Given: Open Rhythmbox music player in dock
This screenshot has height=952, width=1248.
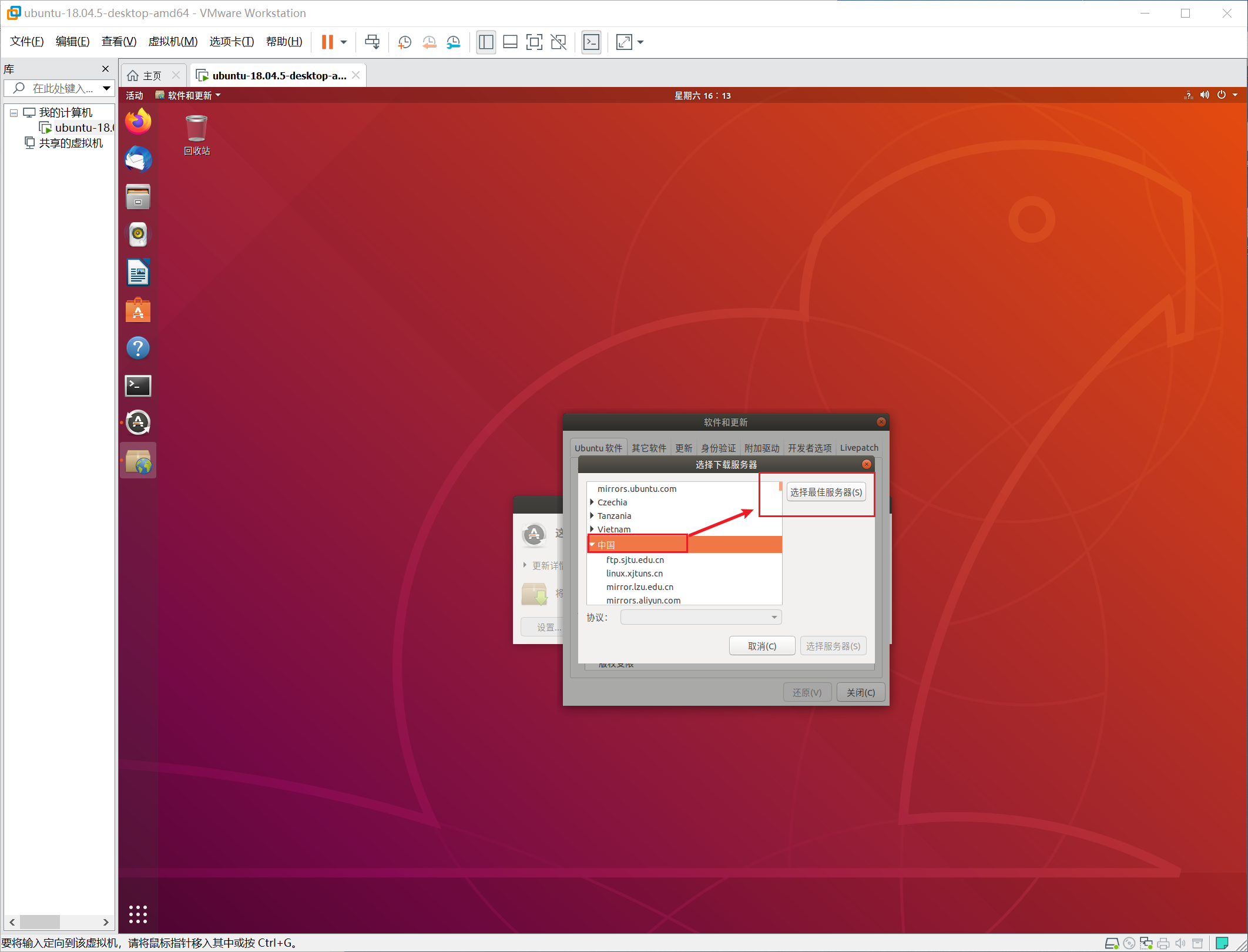Looking at the screenshot, I should coord(138,234).
